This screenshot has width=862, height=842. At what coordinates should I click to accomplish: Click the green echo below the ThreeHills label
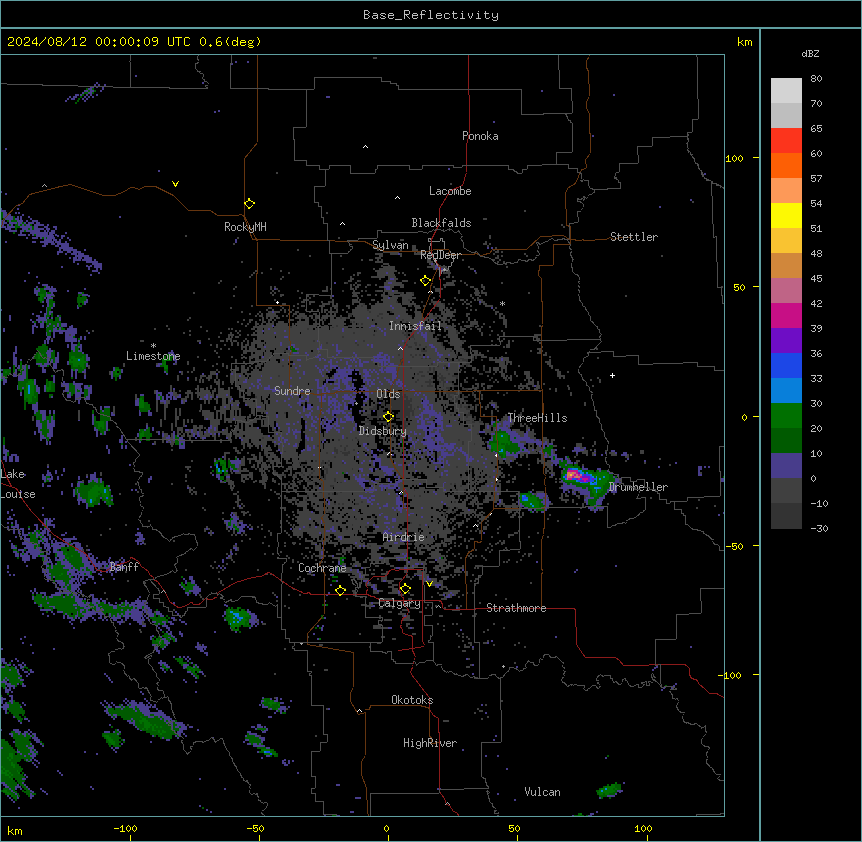pos(503,442)
